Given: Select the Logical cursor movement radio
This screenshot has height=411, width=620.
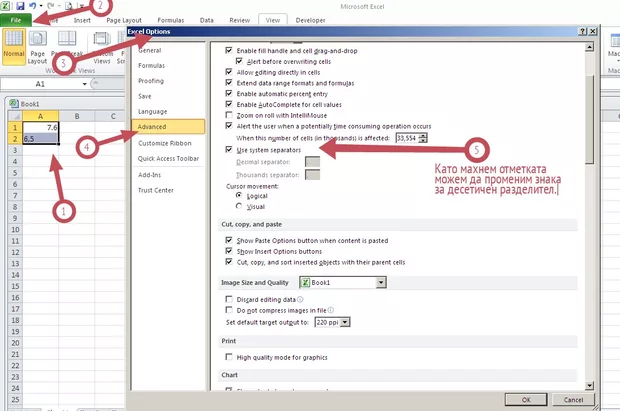Looking at the screenshot, I should [x=239, y=195].
